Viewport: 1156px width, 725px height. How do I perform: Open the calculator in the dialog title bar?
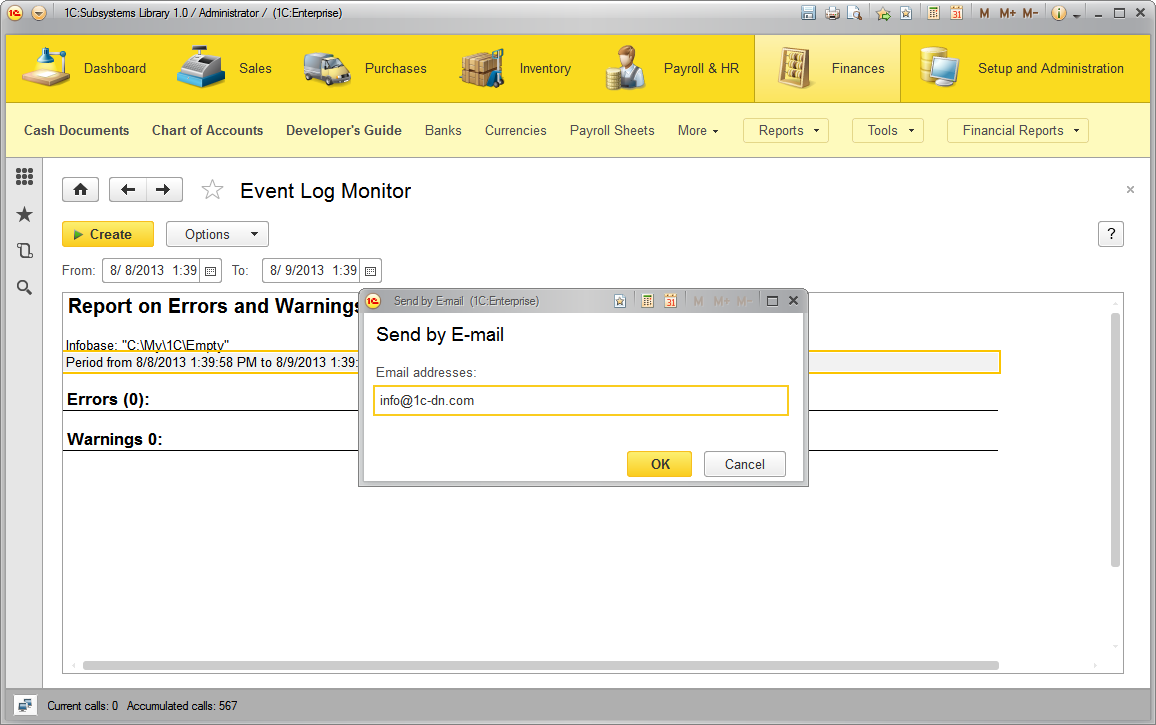647,301
